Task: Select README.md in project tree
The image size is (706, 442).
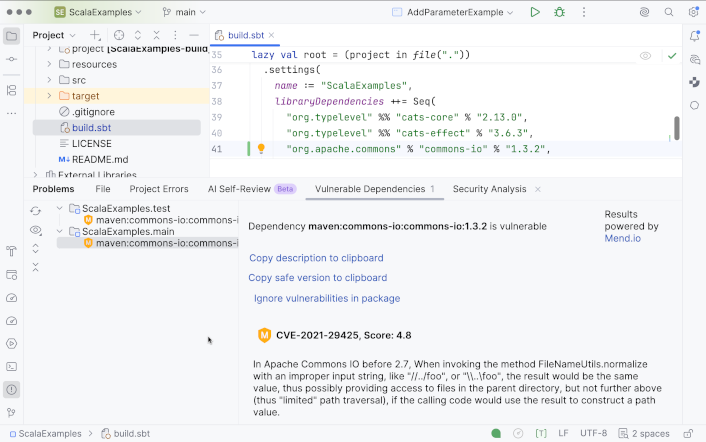Action: 94,159
